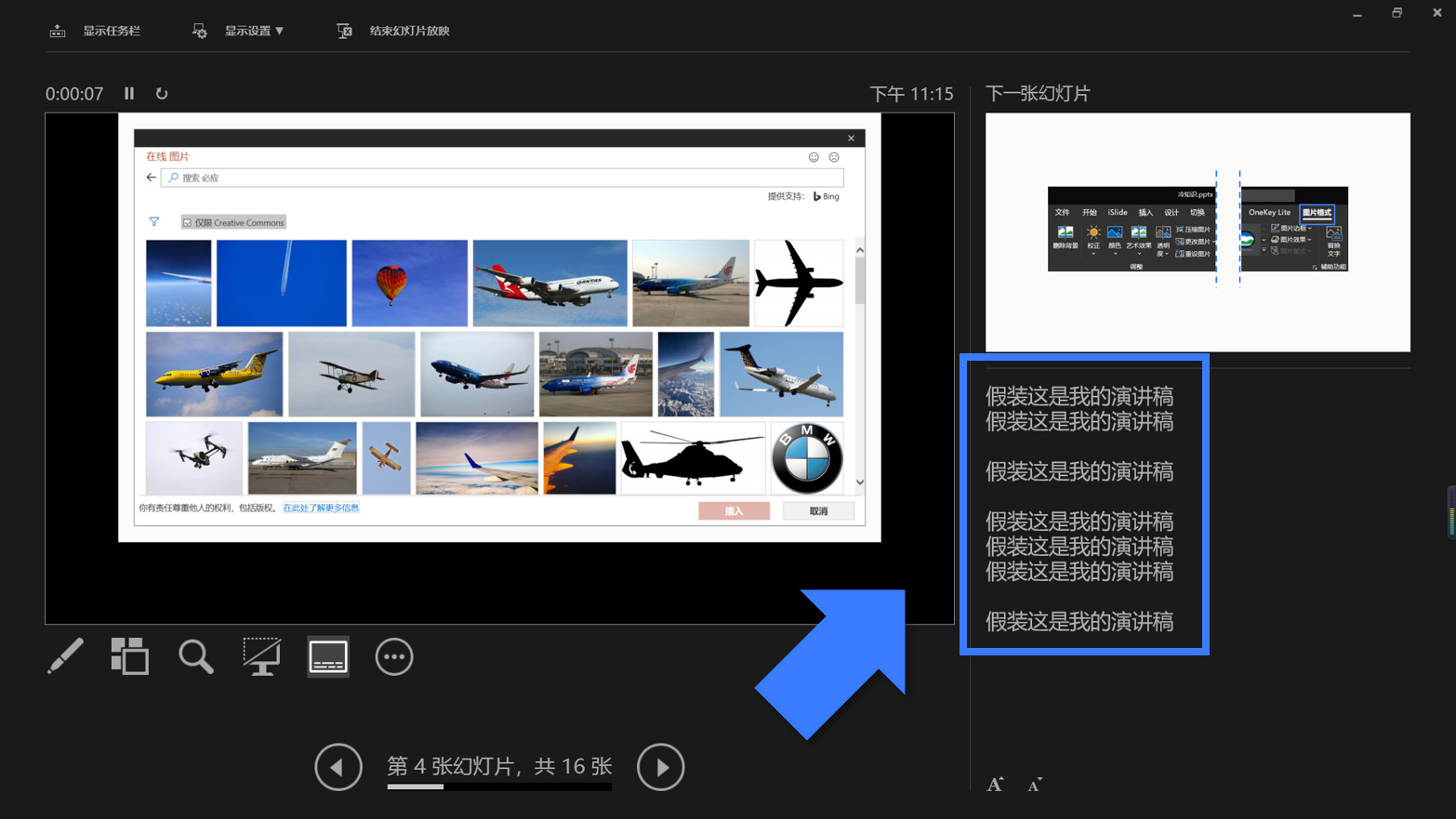Pause the presentation timer

click(129, 93)
